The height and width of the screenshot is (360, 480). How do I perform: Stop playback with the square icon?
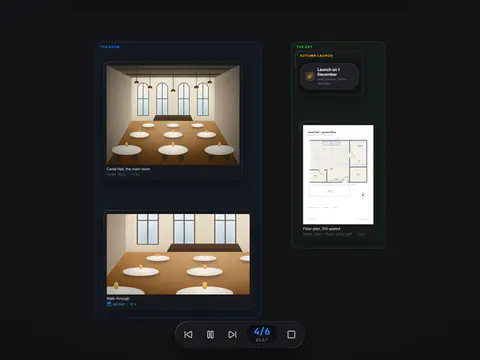pos(291,334)
